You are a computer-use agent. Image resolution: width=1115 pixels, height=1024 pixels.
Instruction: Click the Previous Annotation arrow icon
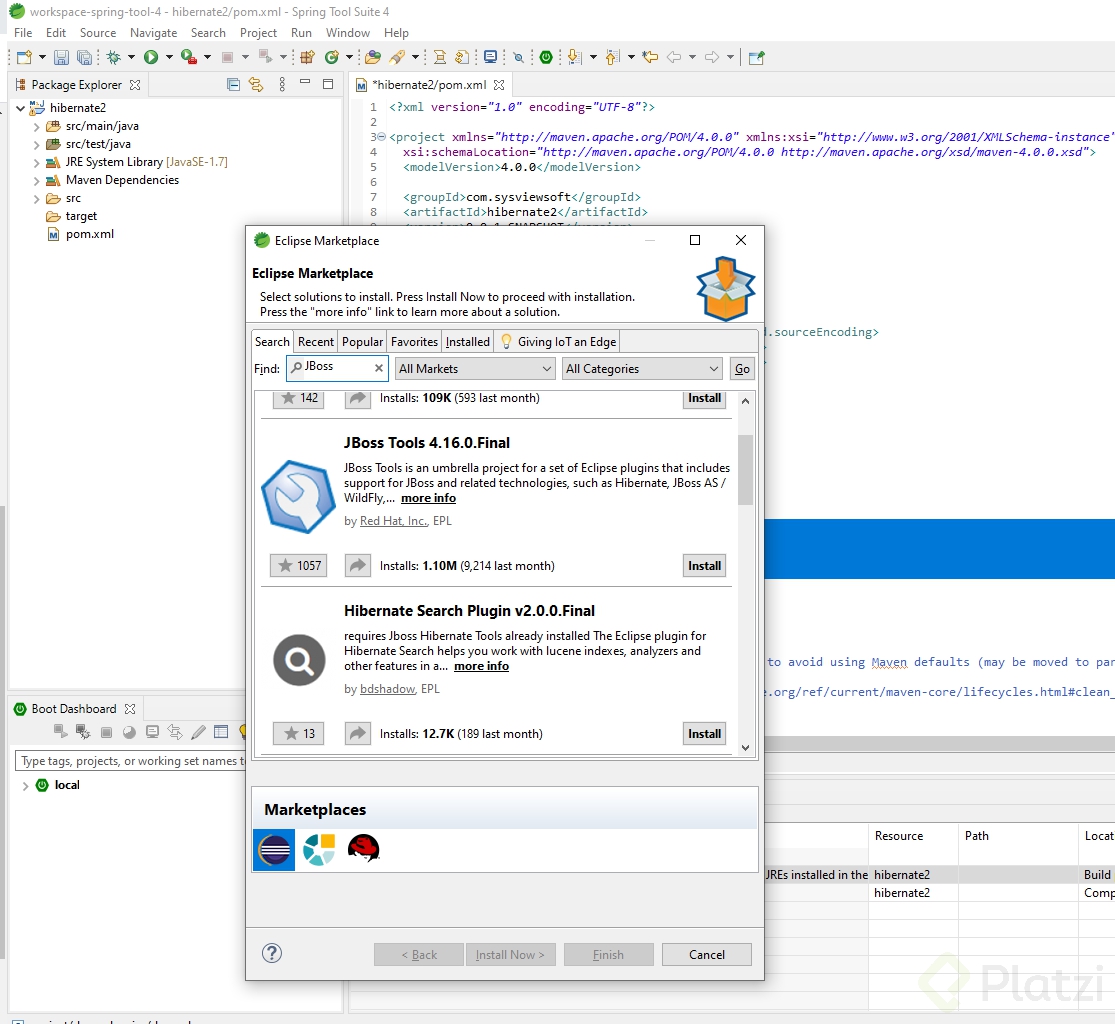coord(612,58)
